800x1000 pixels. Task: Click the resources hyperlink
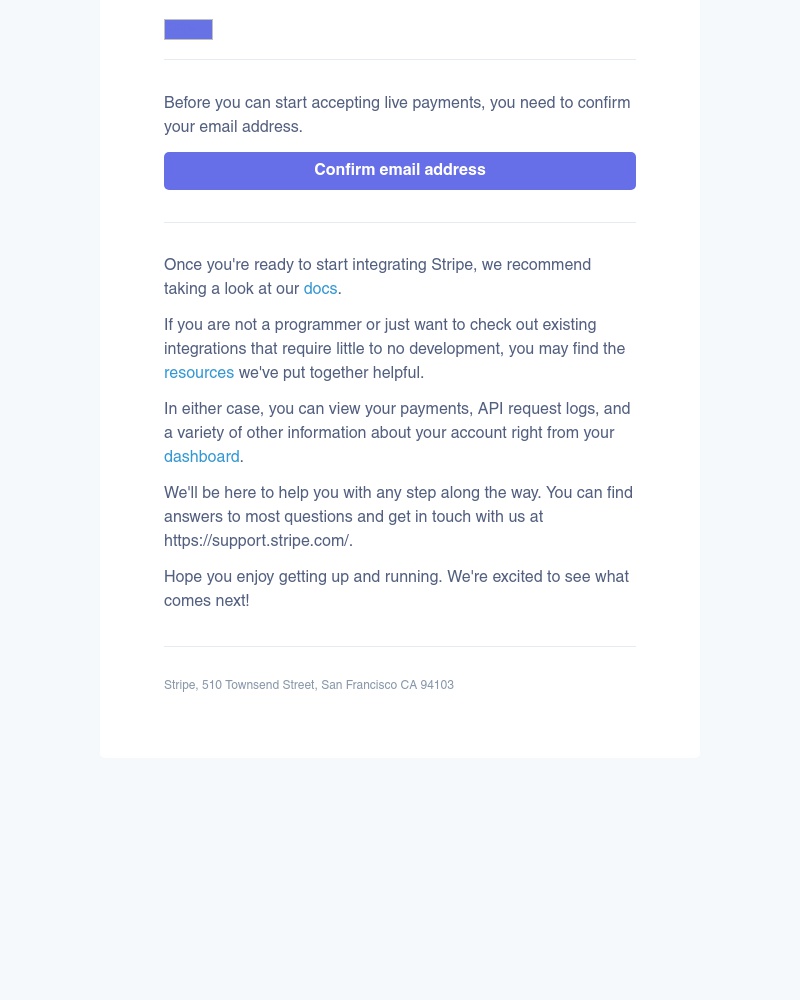pyautogui.click(x=199, y=373)
